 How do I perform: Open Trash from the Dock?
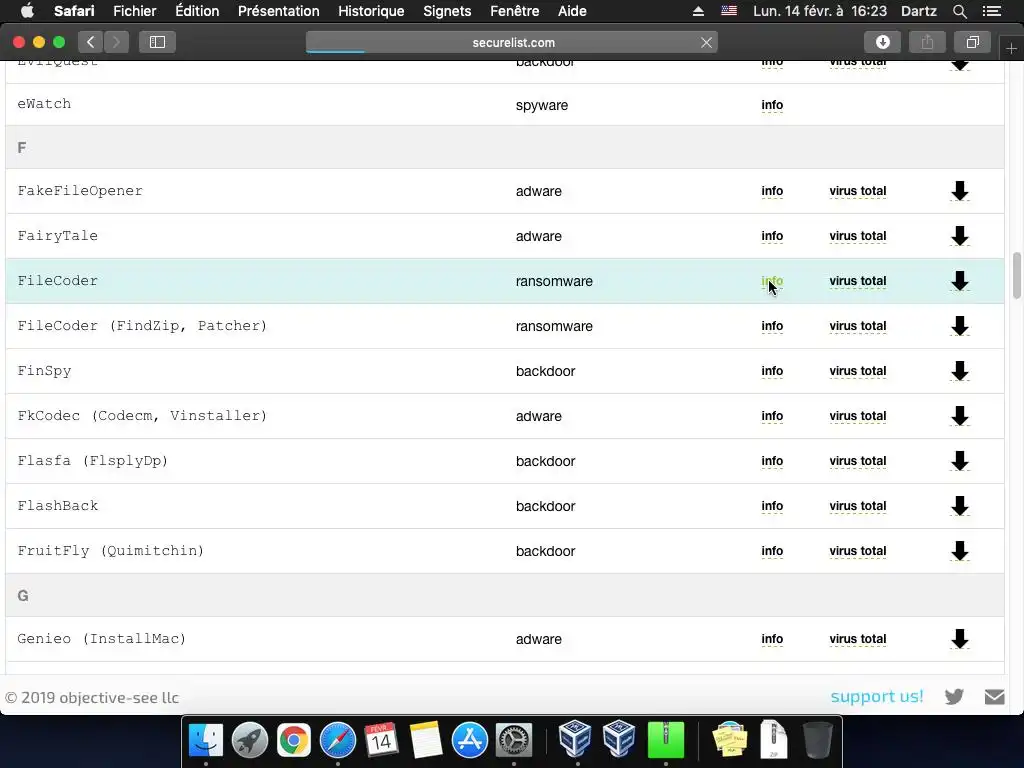817,741
